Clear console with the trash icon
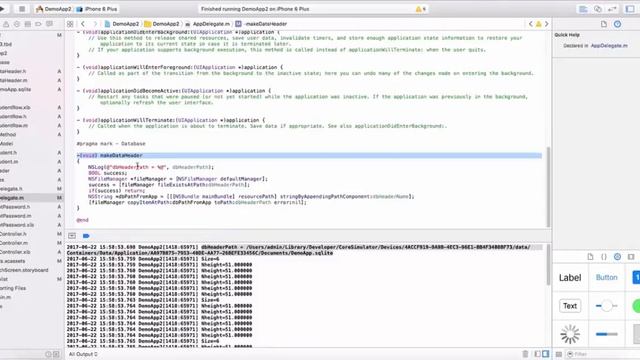The width and height of the screenshot is (640, 360). 525,354
